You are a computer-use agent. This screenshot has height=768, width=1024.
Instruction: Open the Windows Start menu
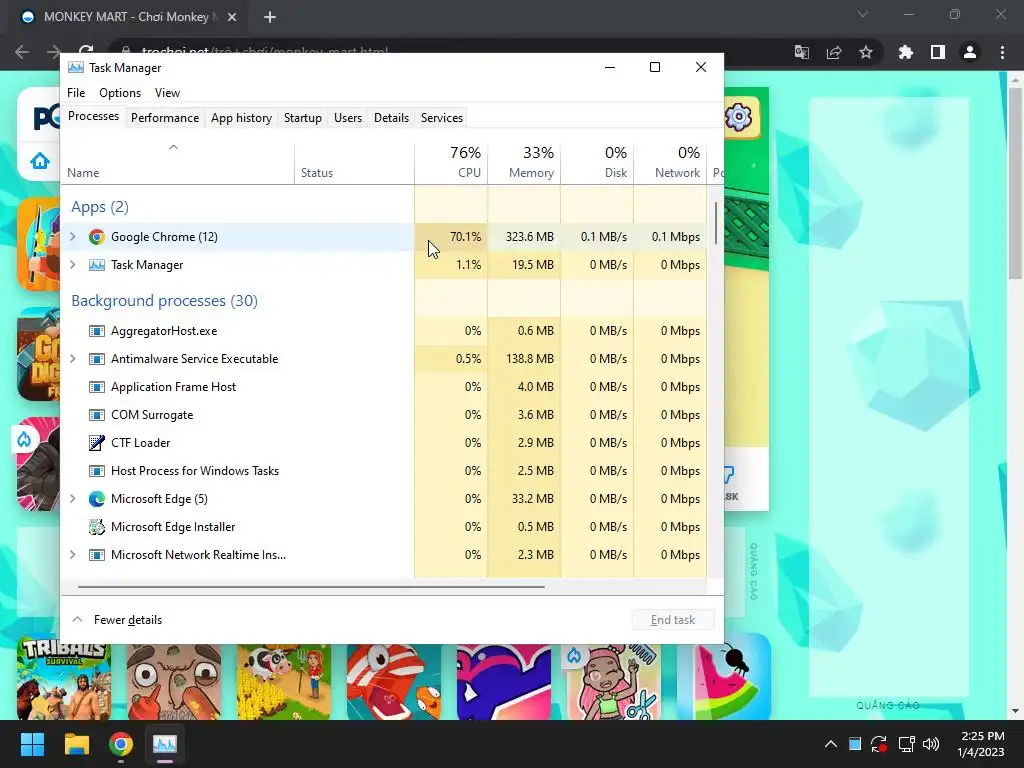[32, 744]
